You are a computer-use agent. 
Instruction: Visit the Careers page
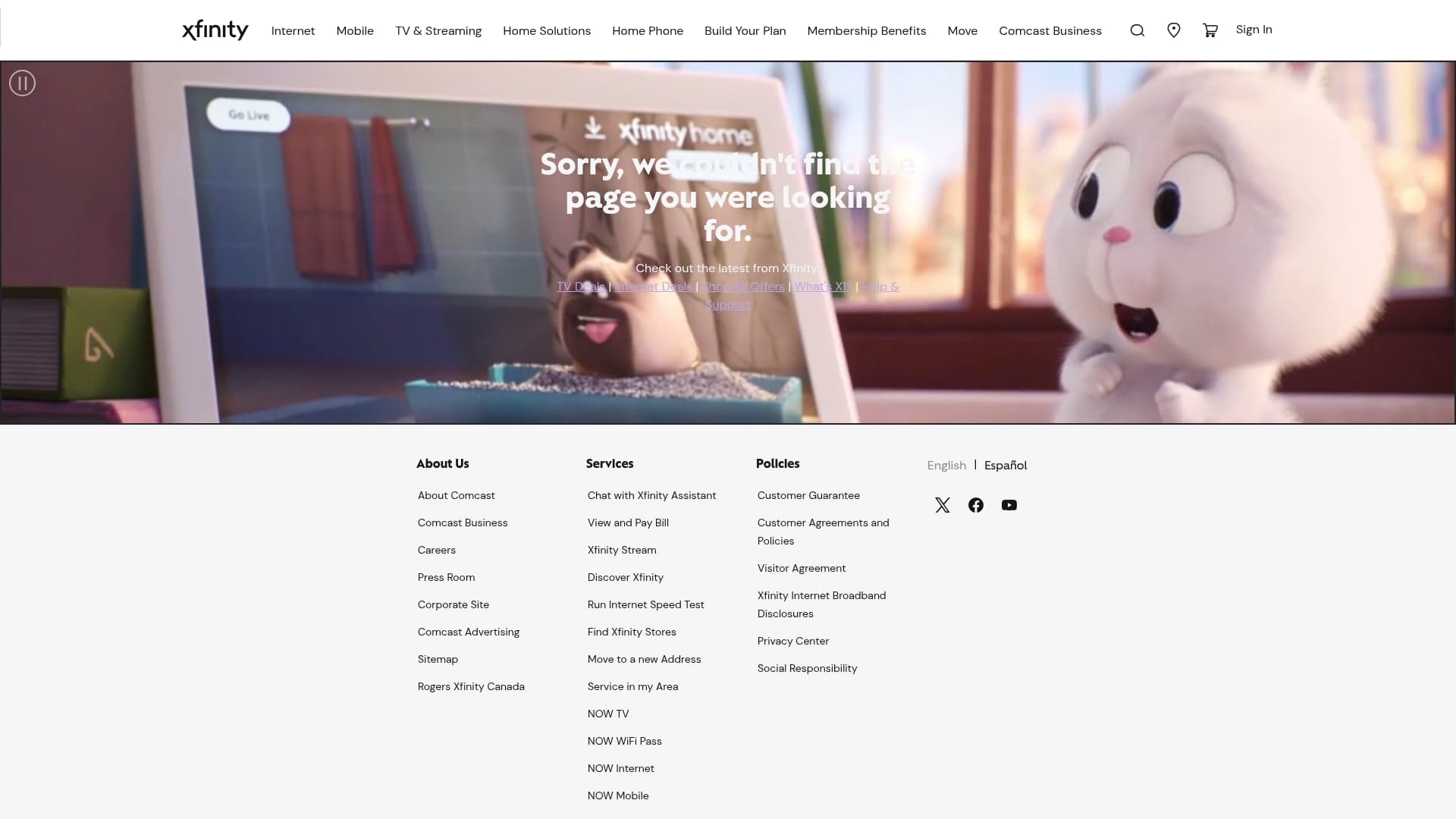pos(437,551)
